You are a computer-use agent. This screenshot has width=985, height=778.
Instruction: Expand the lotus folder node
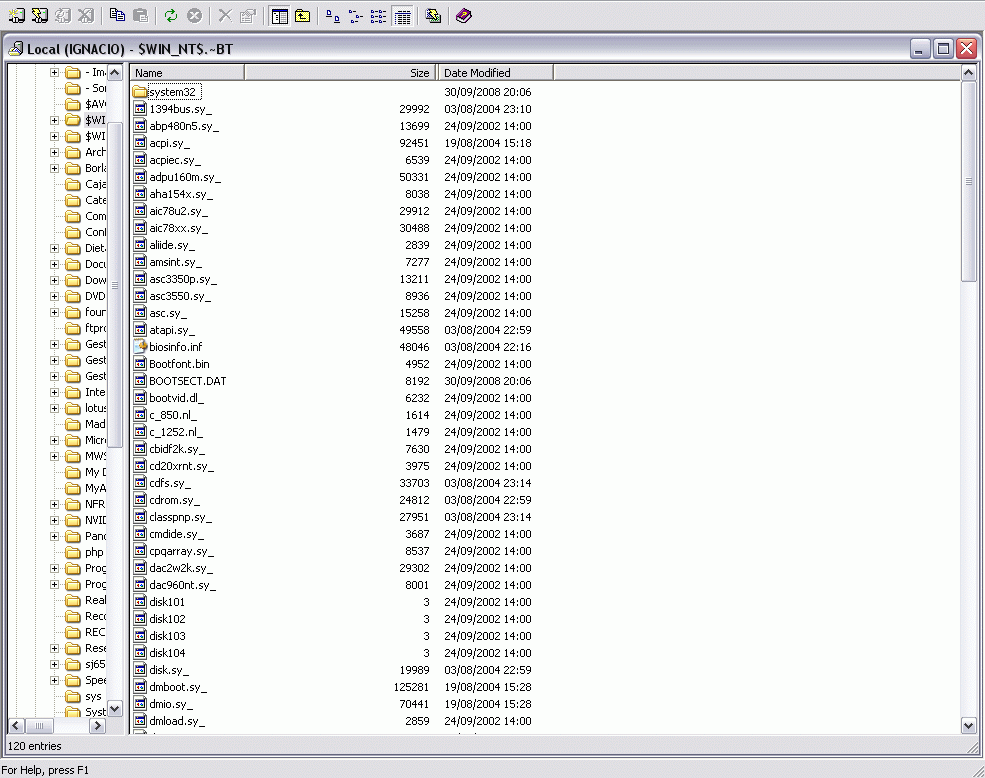(x=55, y=408)
